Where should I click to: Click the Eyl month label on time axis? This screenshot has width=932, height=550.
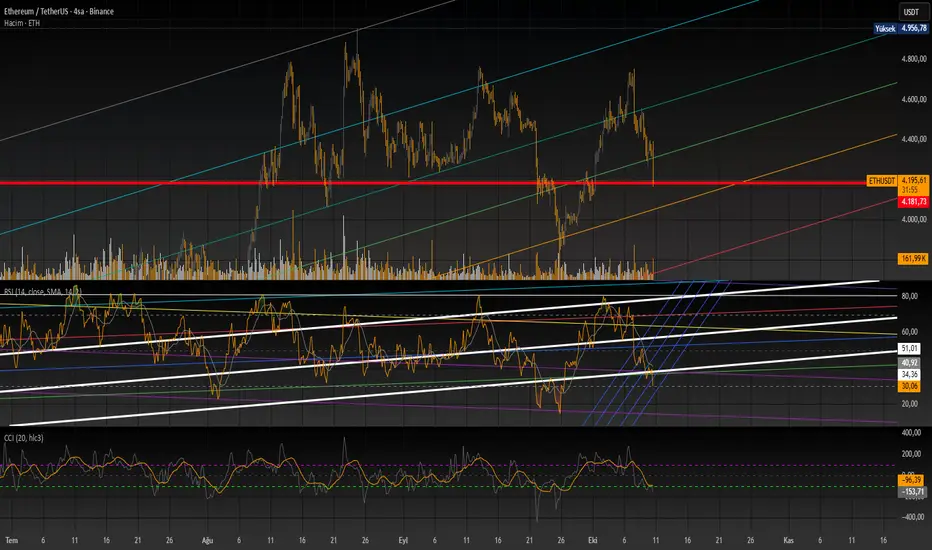[x=403, y=540]
